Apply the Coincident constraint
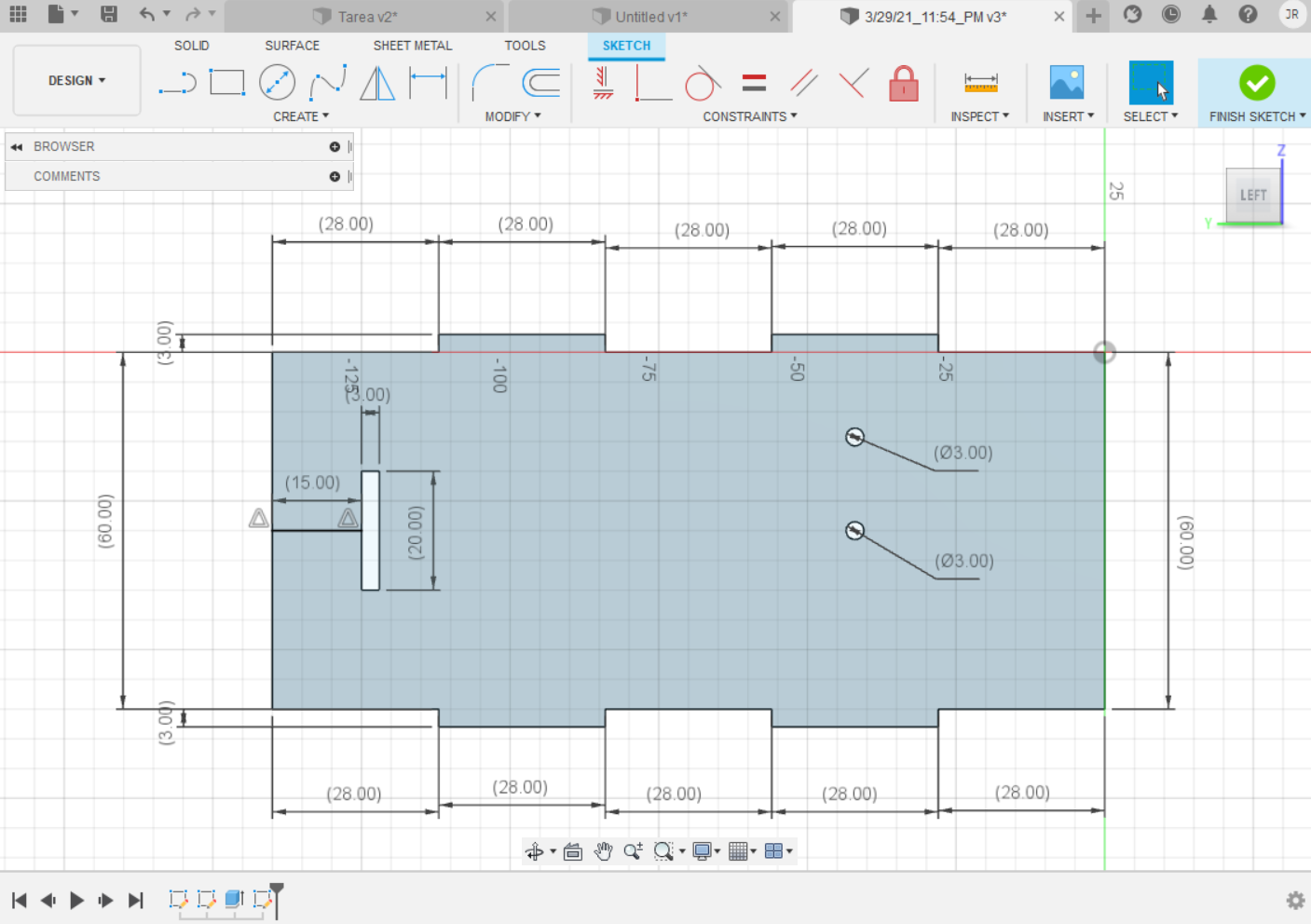1311x924 pixels. pos(653,83)
